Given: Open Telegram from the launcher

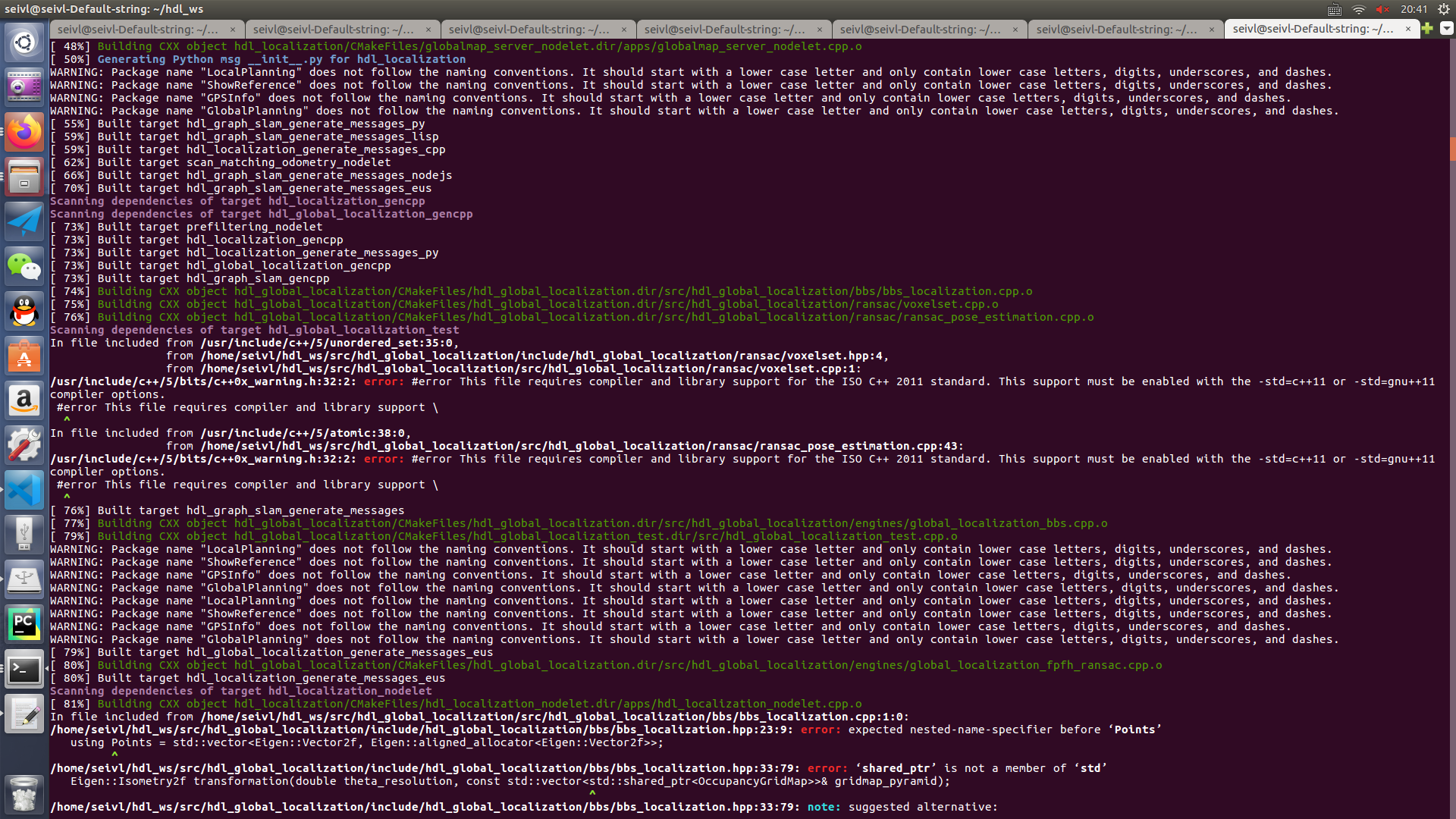Looking at the screenshot, I should point(24,221).
